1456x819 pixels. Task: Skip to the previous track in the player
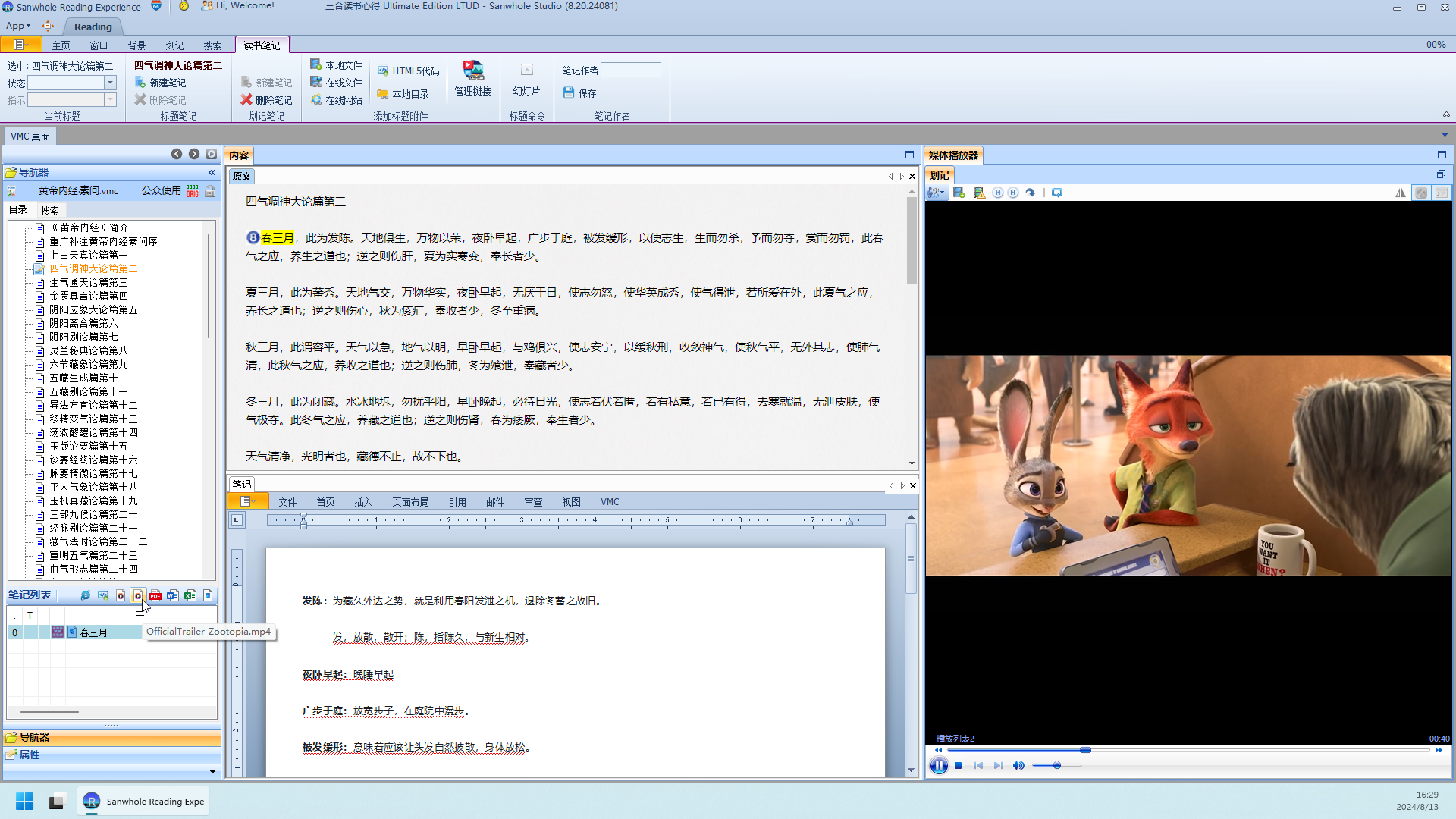(978, 766)
